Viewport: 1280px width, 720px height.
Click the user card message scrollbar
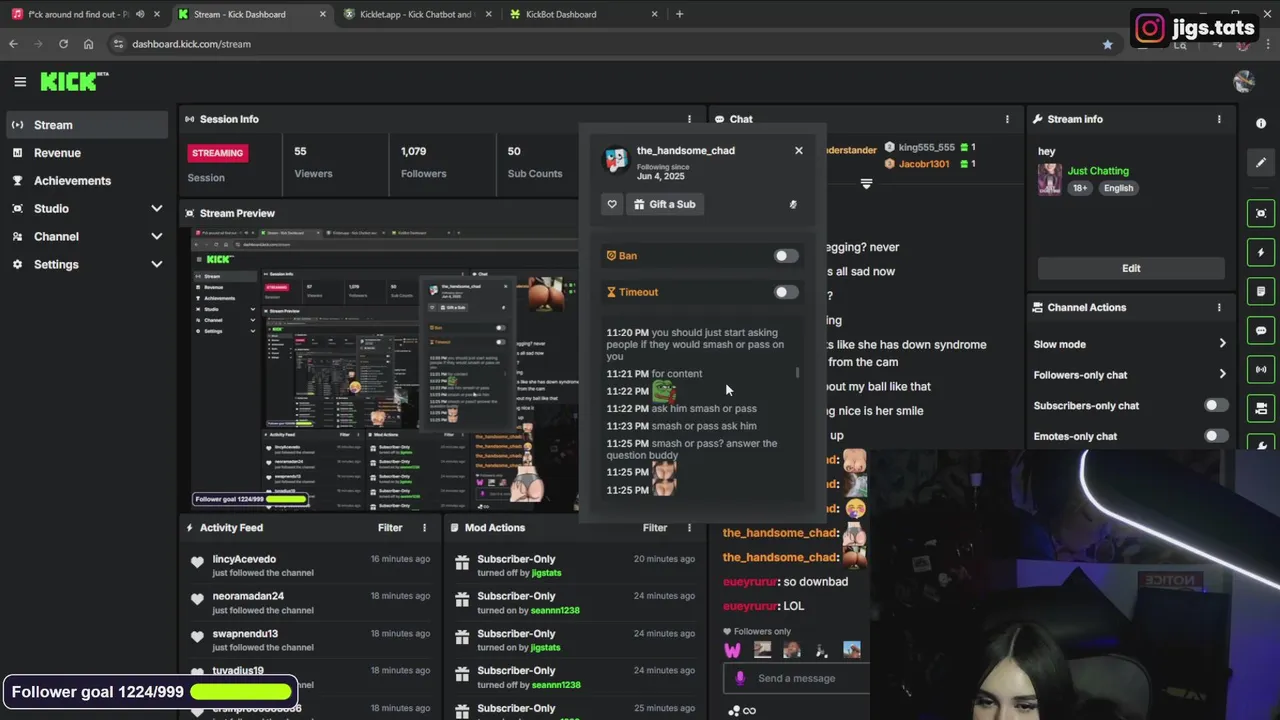(x=797, y=373)
